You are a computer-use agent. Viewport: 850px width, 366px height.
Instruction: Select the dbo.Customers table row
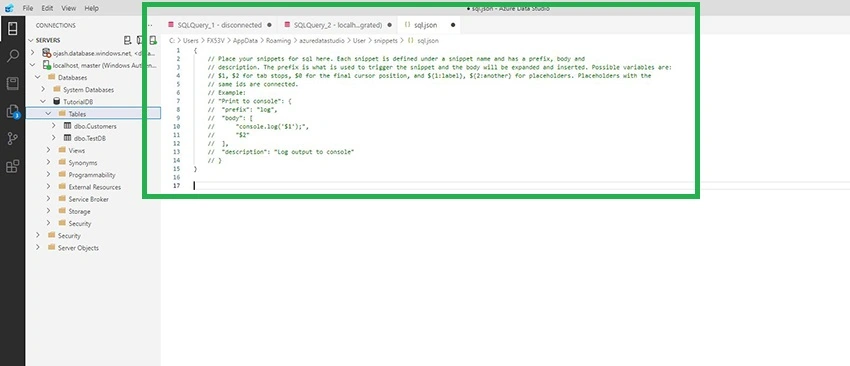tap(93, 126)
